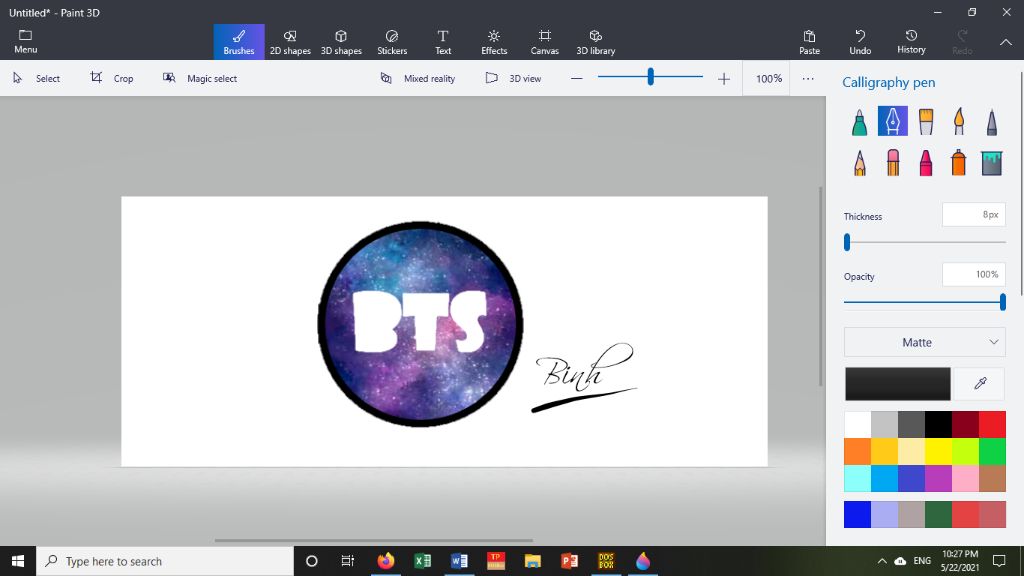This screenshot has height=576, width=1024.
Task: Open the History panel
Action: tap(911, 42)
